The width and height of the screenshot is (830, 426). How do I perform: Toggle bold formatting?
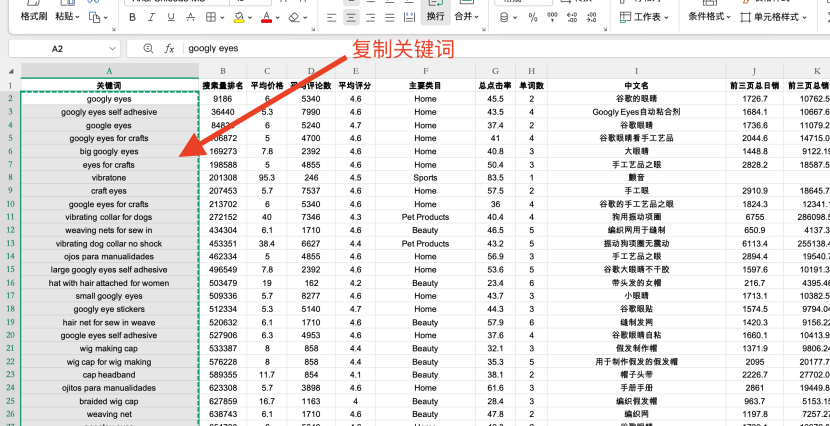pyautogui.click(x=133, y=17)
